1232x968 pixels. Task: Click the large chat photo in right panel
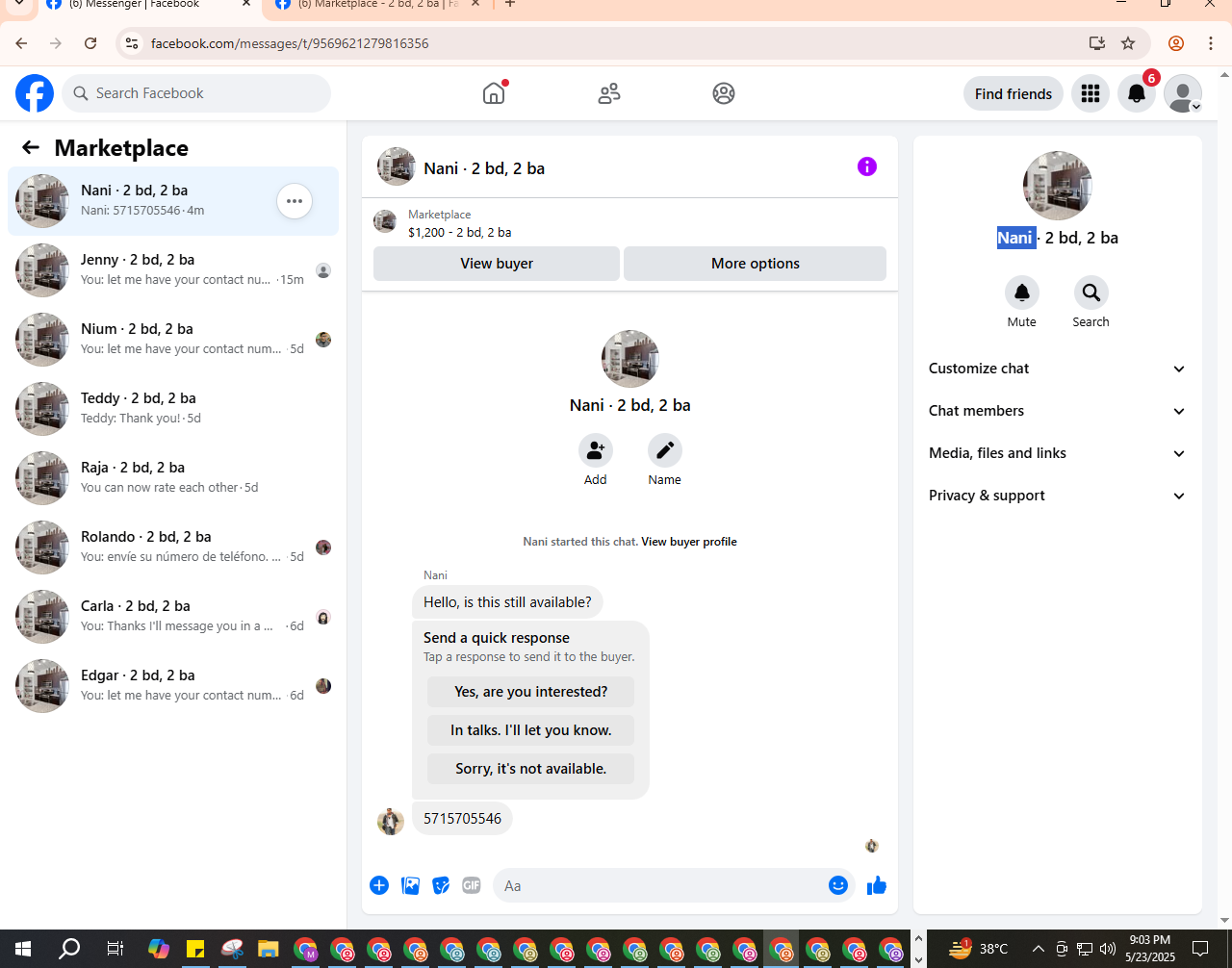(1058, 186)
